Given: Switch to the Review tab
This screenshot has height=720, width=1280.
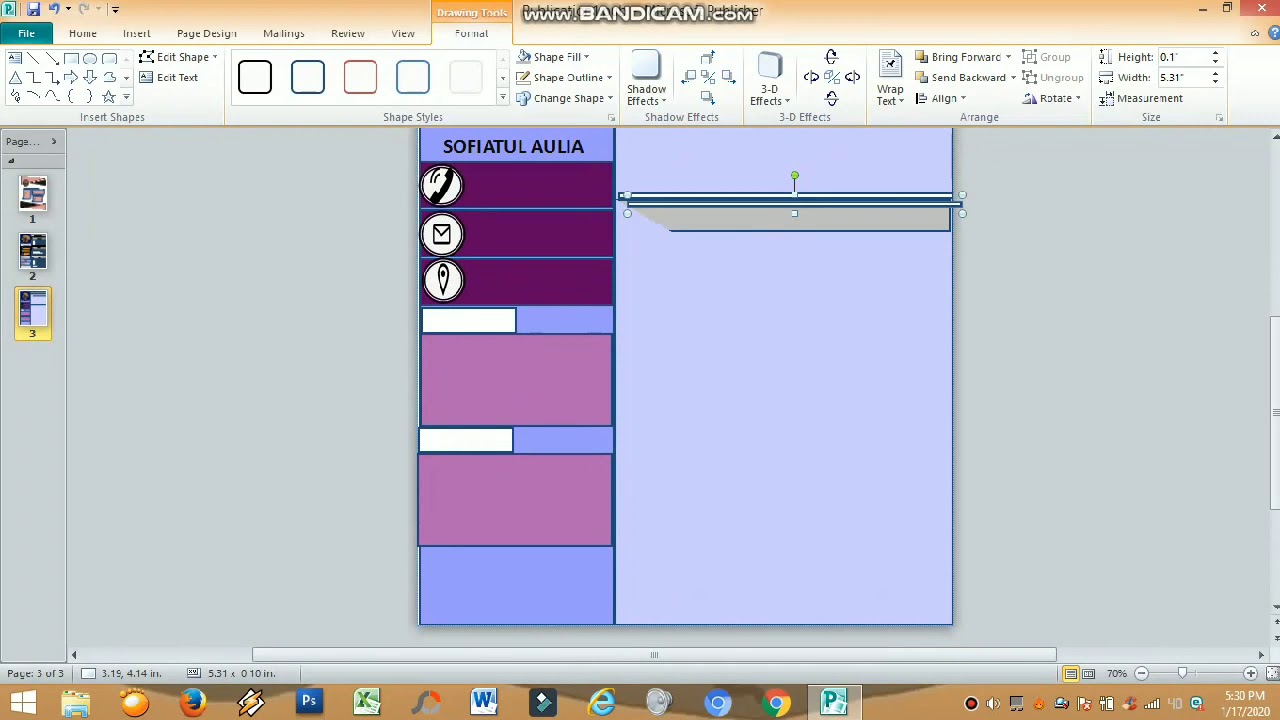Looking at the screenshot, I should (x=348, y=33).
